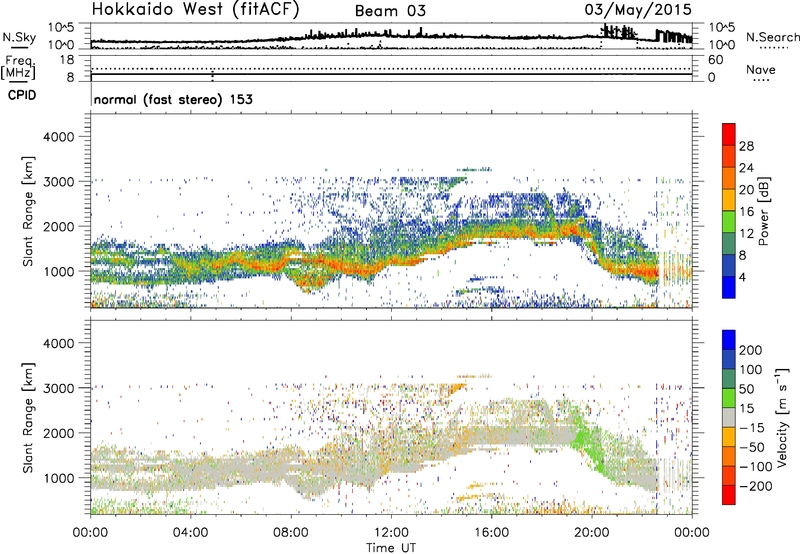The image size is (800, 554).
Task: Click the '16' power colorbar tick
Action: [x=746, y=212]
